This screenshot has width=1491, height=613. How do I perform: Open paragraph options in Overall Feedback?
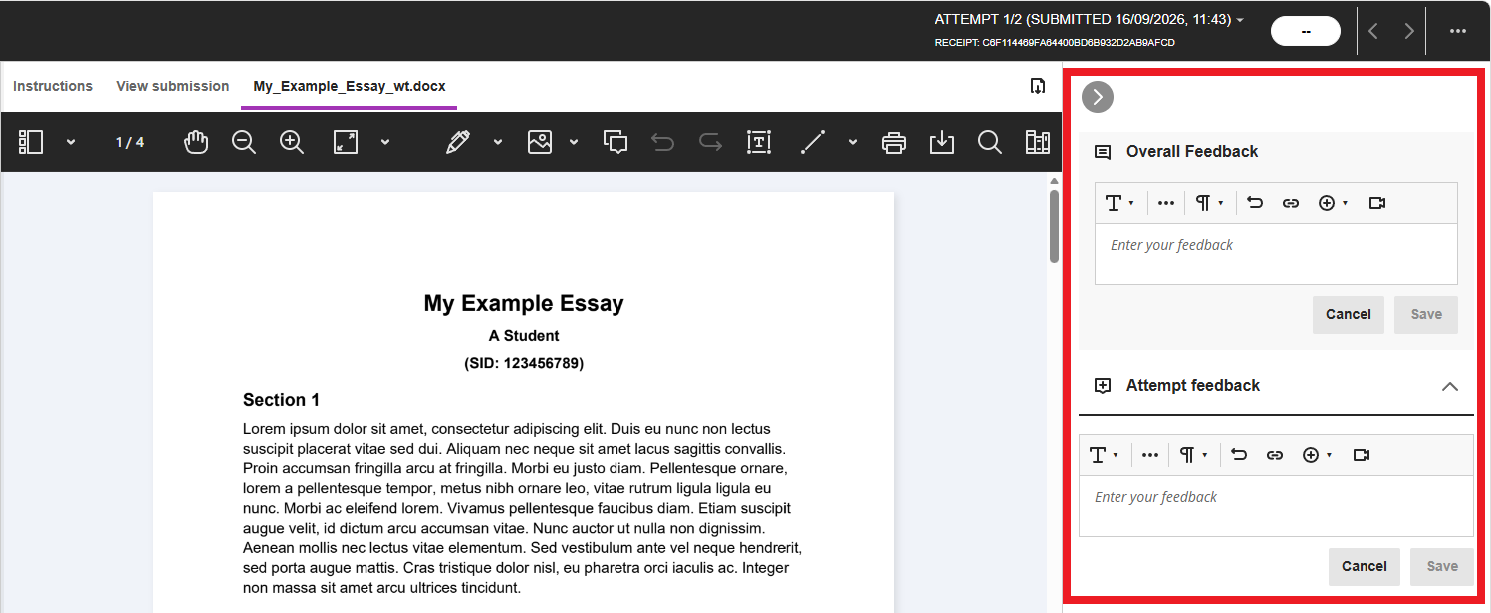pos(1209,203)
